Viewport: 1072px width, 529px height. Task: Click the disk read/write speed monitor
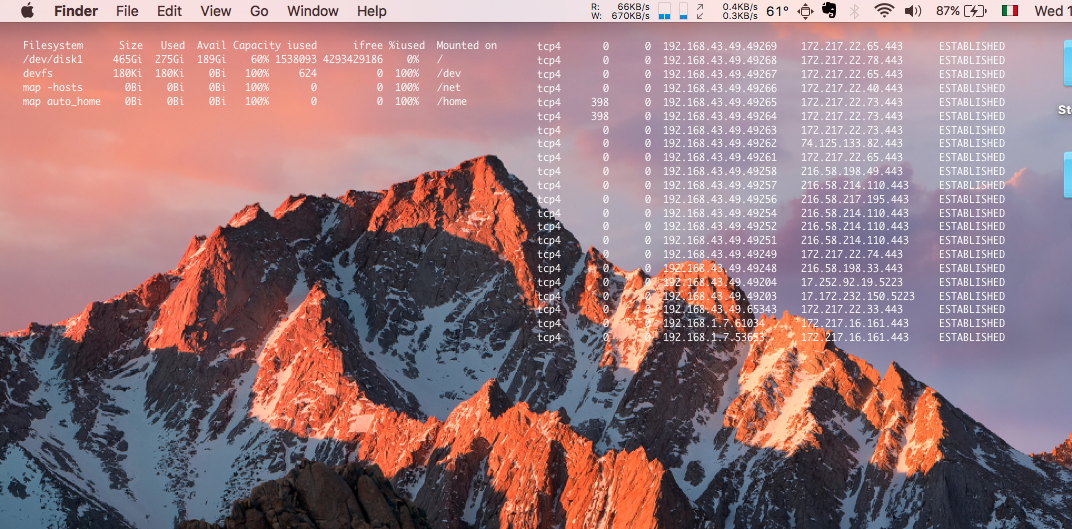click(621, 10)
